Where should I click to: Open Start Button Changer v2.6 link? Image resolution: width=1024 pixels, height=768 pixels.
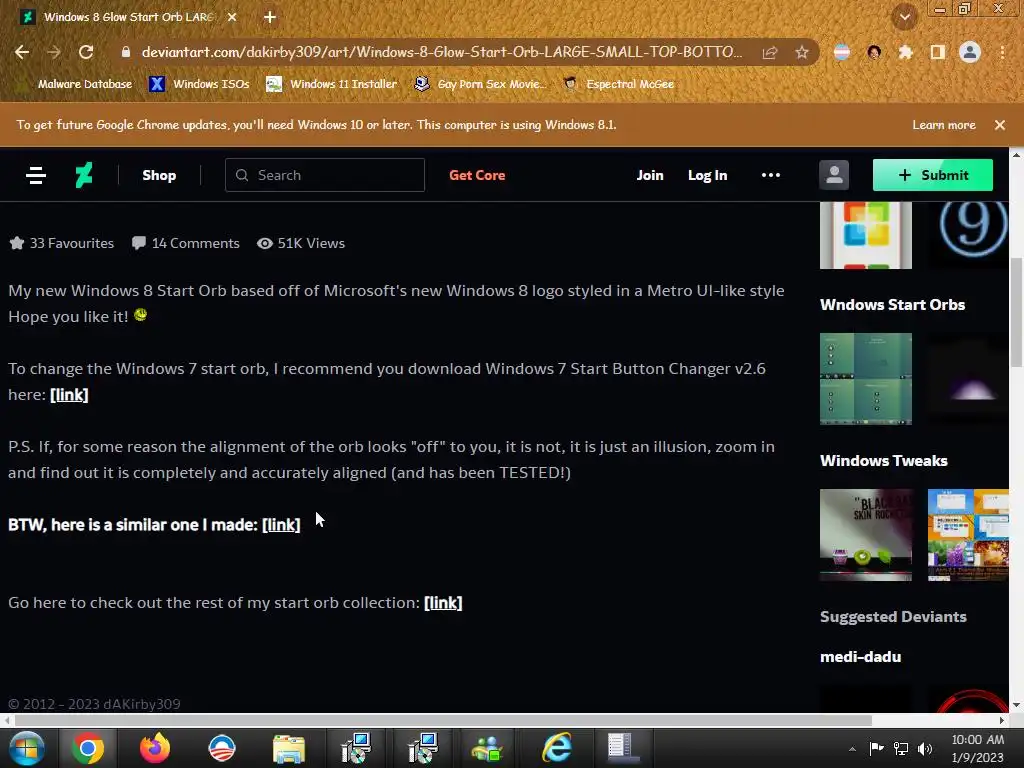tap(69, 394)
